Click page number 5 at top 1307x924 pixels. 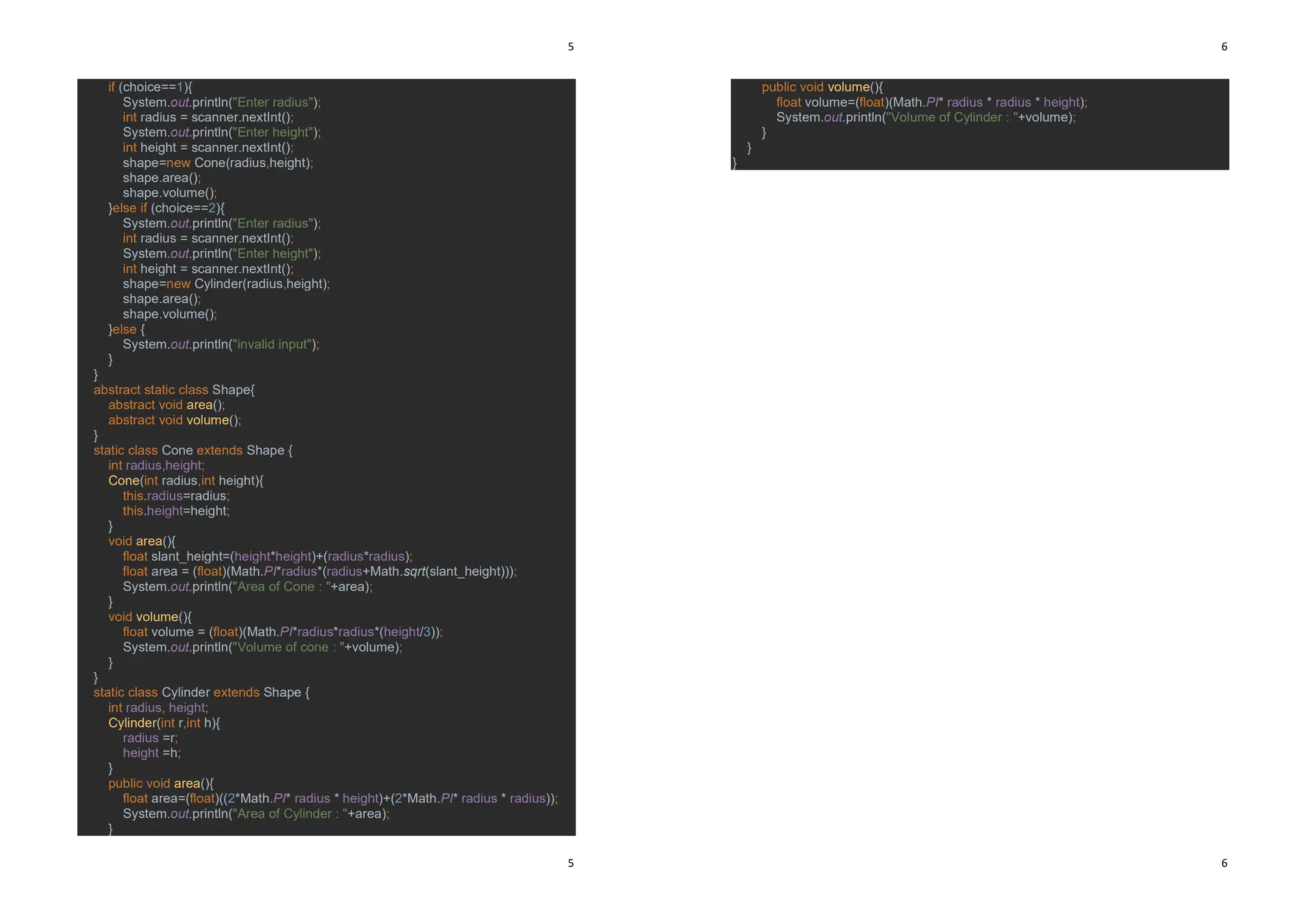[x=571, y=47]
